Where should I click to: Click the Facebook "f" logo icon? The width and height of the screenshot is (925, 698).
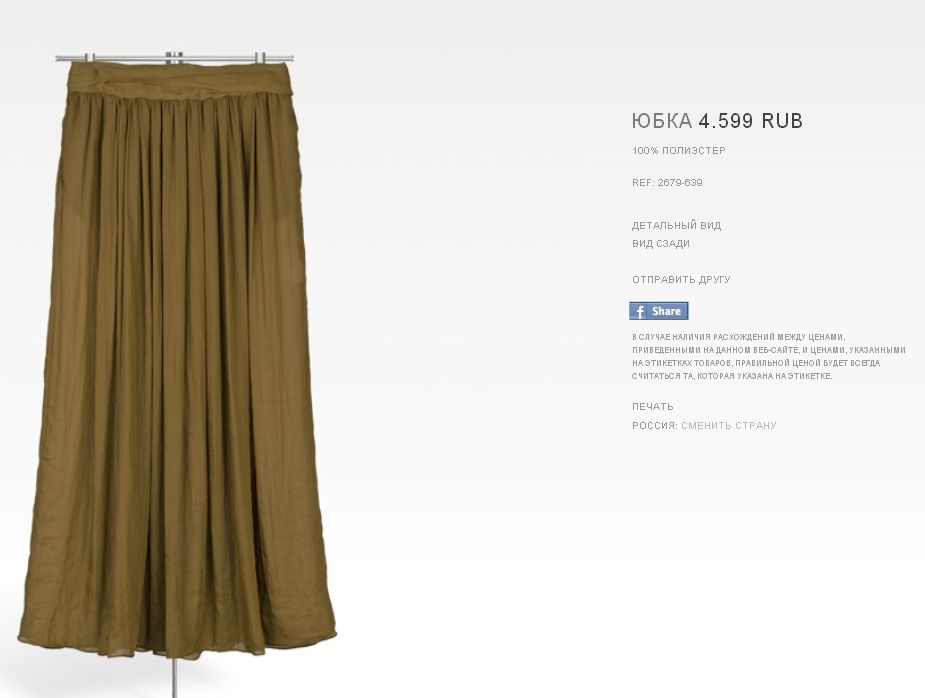pos(639,311)
